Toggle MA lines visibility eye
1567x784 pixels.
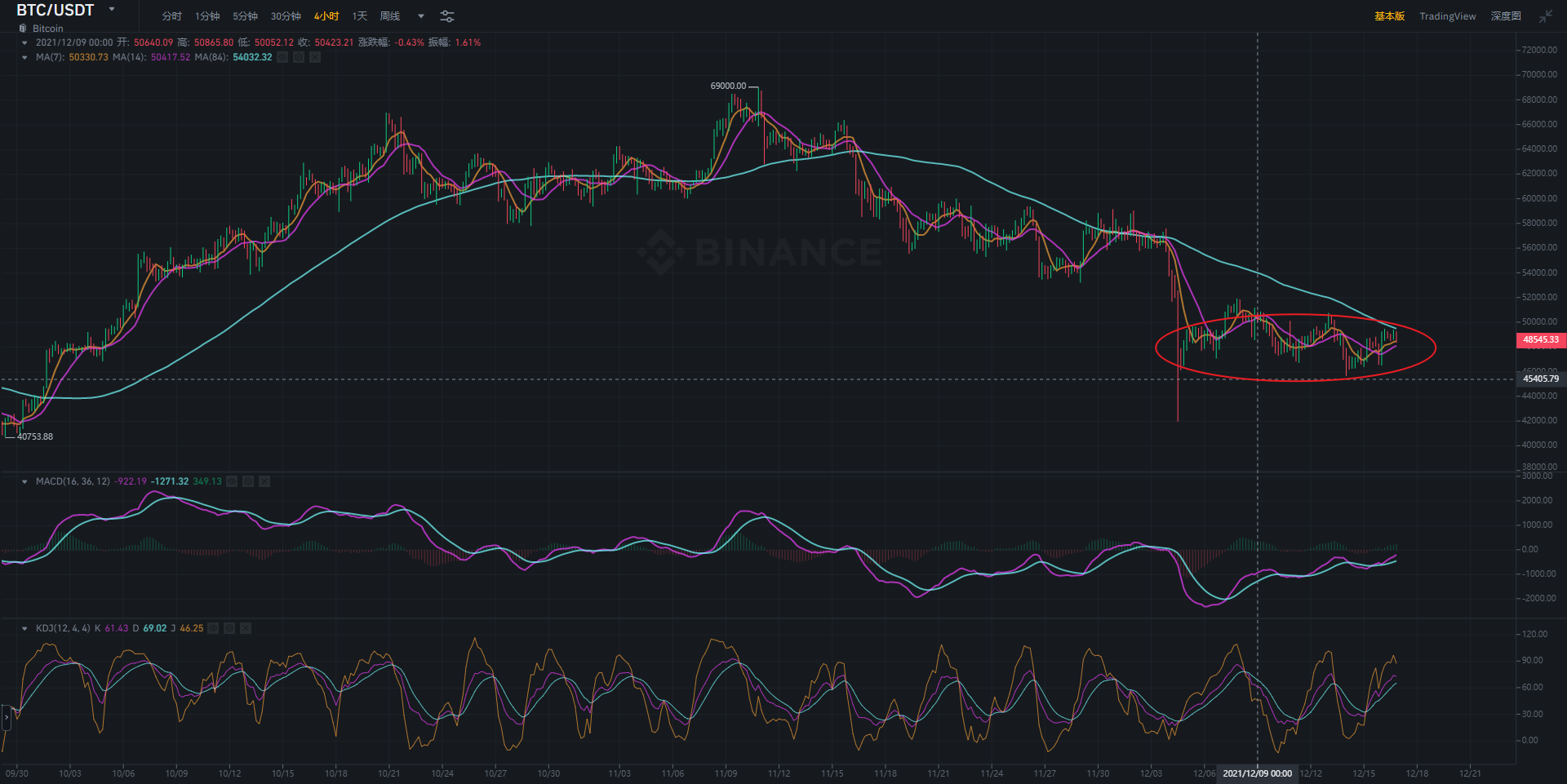point(282,57)
